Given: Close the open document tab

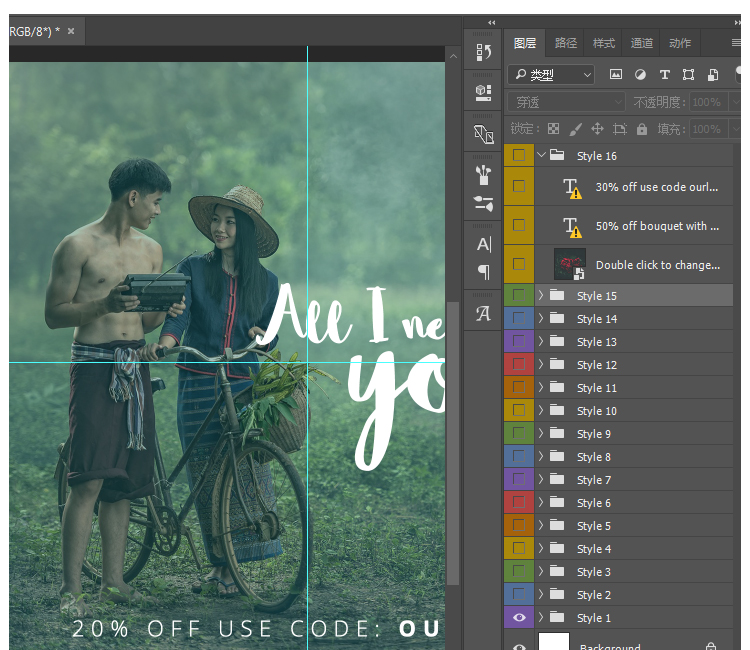Looking at the screenshot, I should pyautogui.click(x=71, y=31).
